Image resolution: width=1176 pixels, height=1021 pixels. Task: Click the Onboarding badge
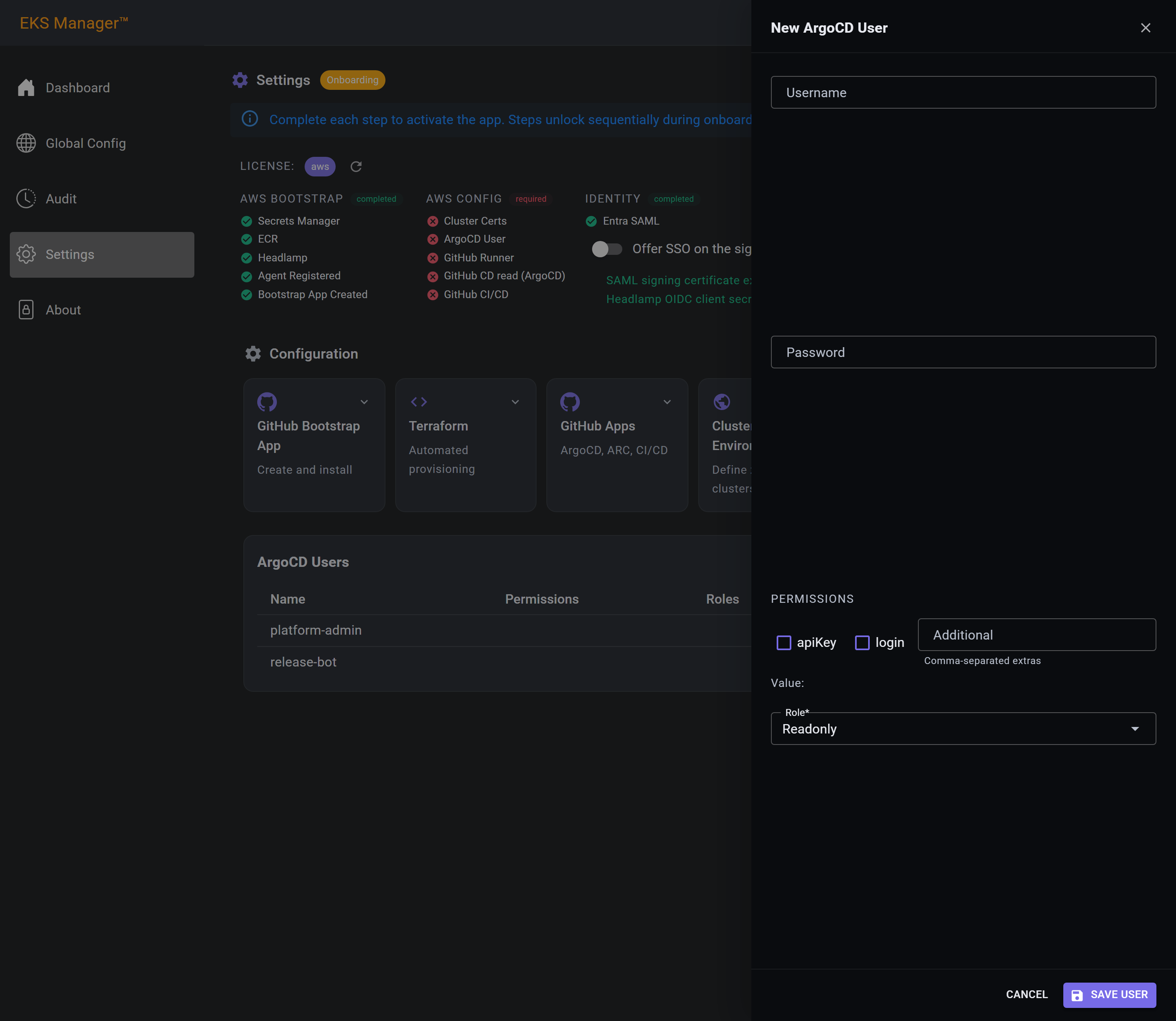(353, 80)
